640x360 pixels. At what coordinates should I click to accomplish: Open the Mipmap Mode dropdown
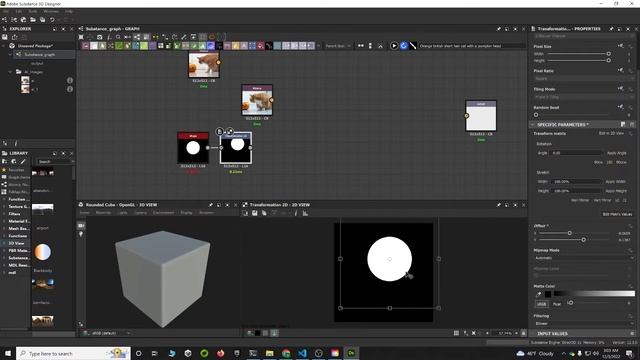click(584, 258)
